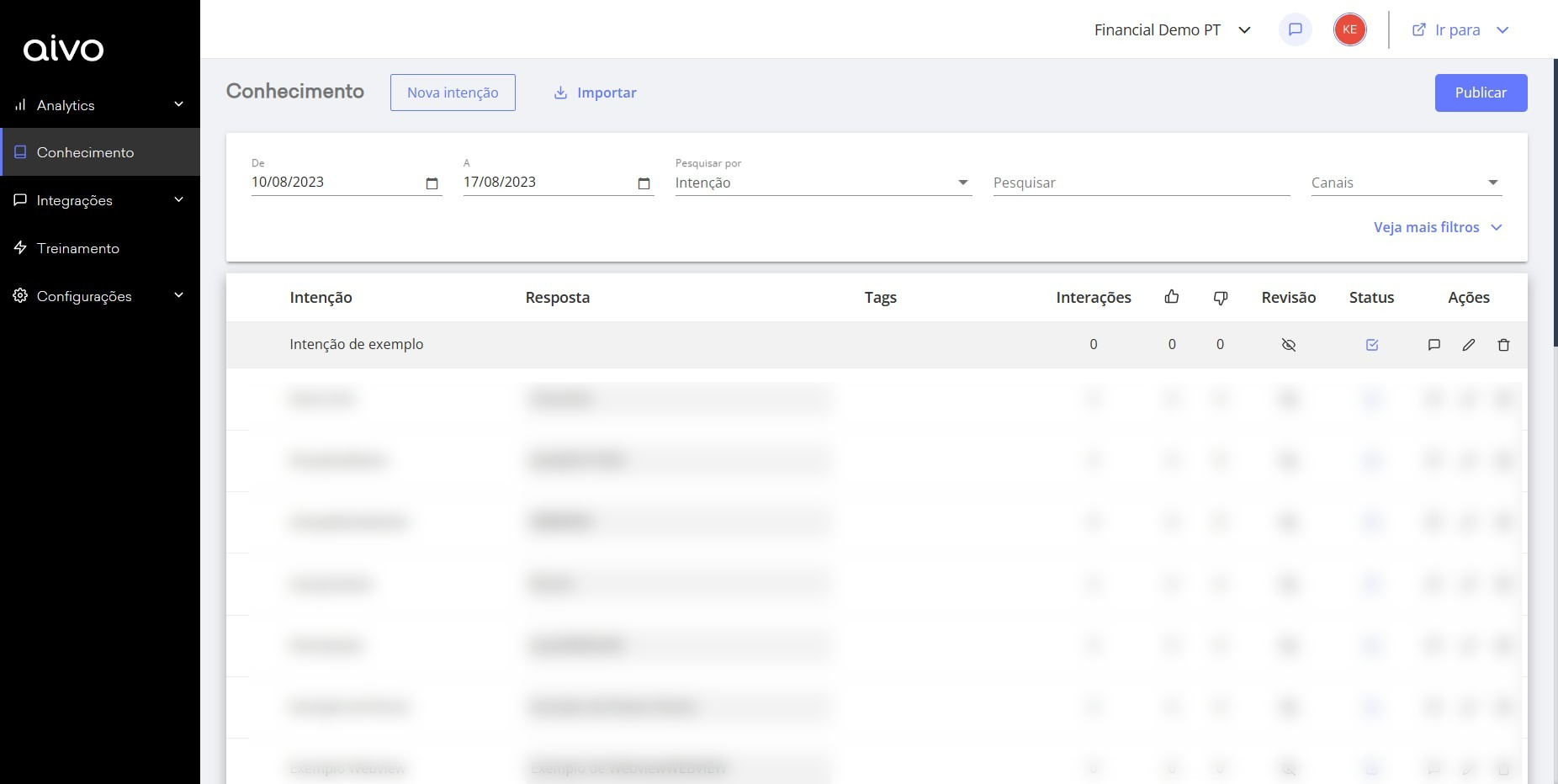Toggle revision eye icon for Intenção de exemplo

(x=1288, y=345)
